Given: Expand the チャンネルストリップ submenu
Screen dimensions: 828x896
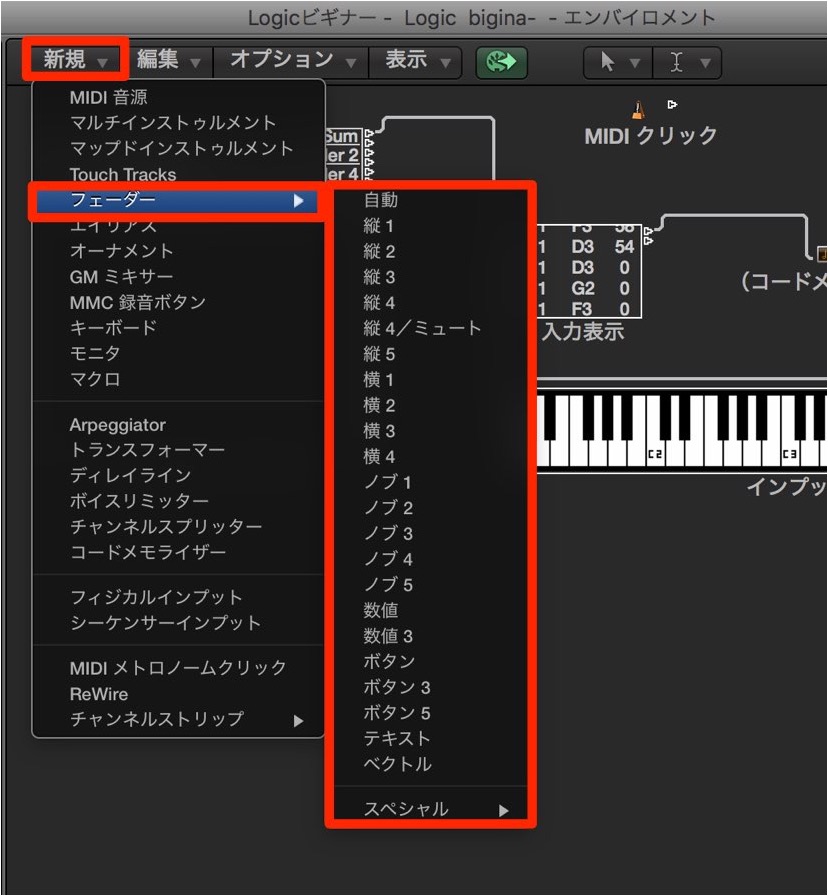Looking at the screenshot, I should coord(178,719).
